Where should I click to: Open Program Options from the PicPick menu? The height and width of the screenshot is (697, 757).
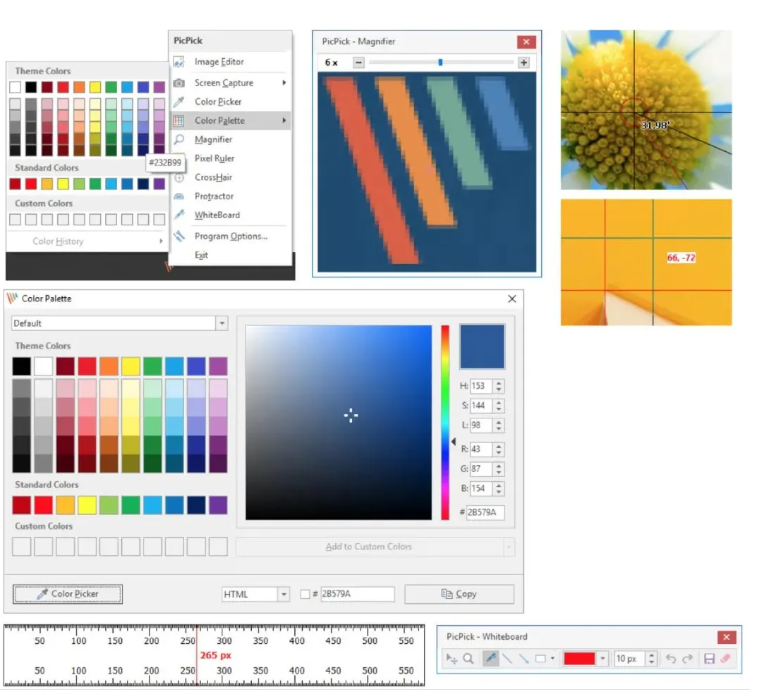click(x=233, y=238)
